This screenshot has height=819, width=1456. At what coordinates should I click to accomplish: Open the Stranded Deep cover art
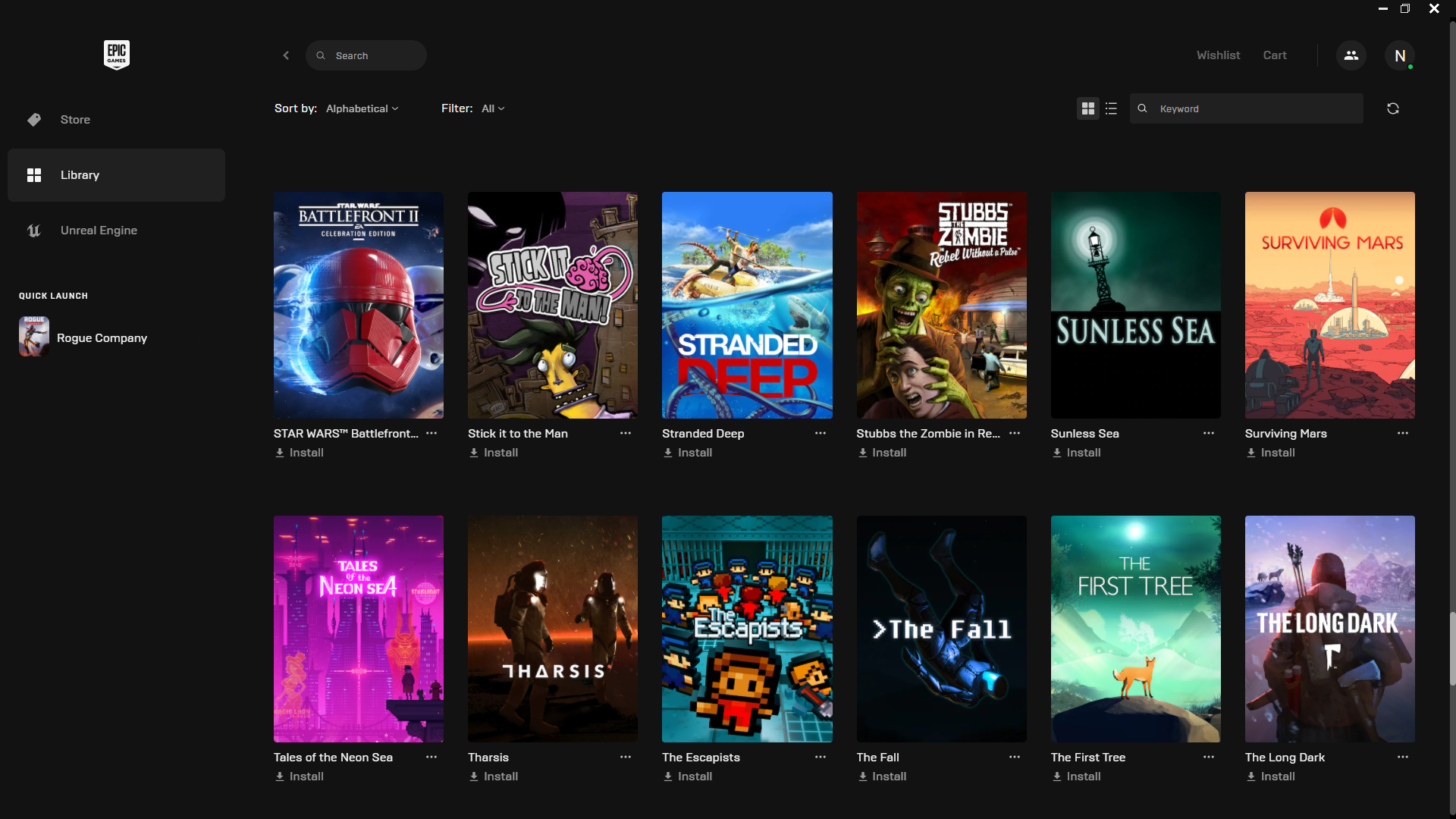tap(747, 305)
